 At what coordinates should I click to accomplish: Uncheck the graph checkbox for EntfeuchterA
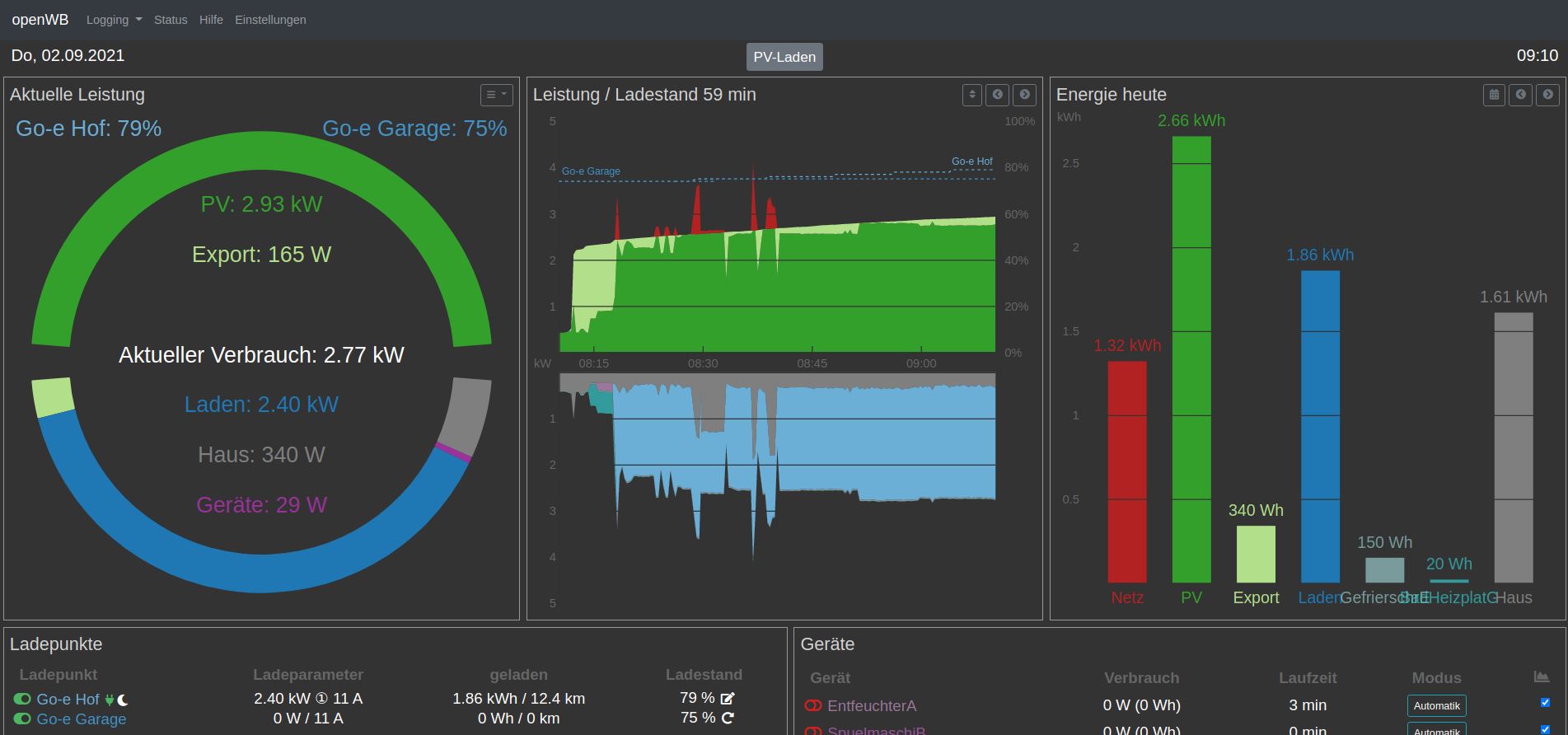[1545, 703]
